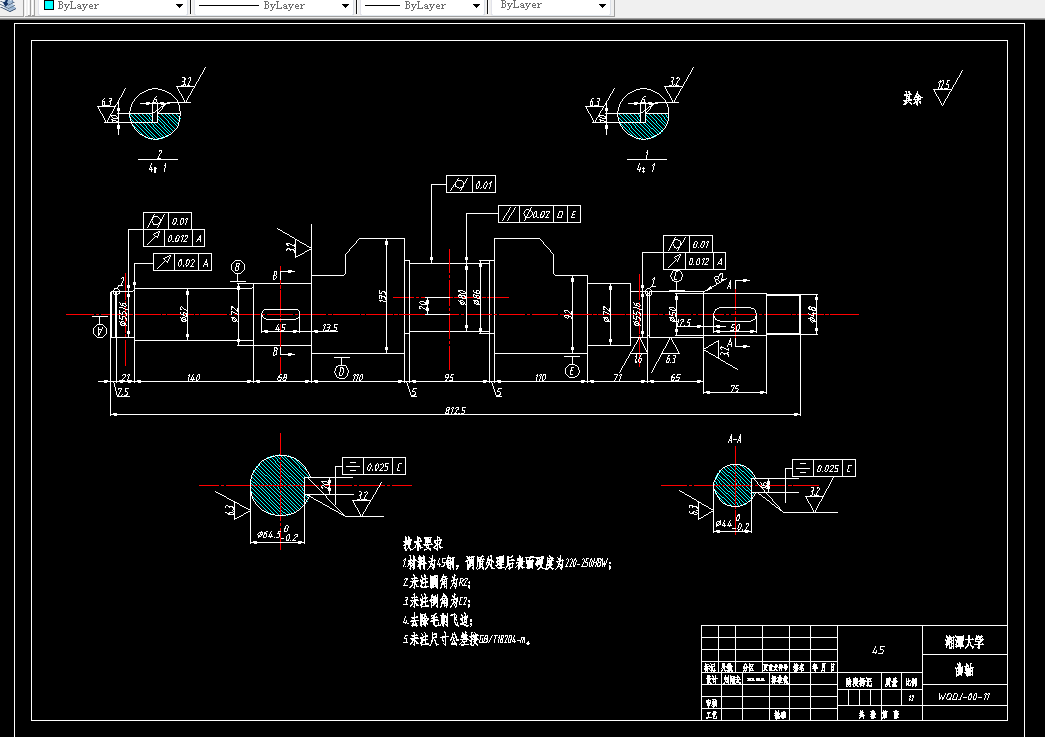This screenshot has width=1045, height=737.
Task: Select requirement line 1 about 45 steel hardness
Action: pos(507,563)
